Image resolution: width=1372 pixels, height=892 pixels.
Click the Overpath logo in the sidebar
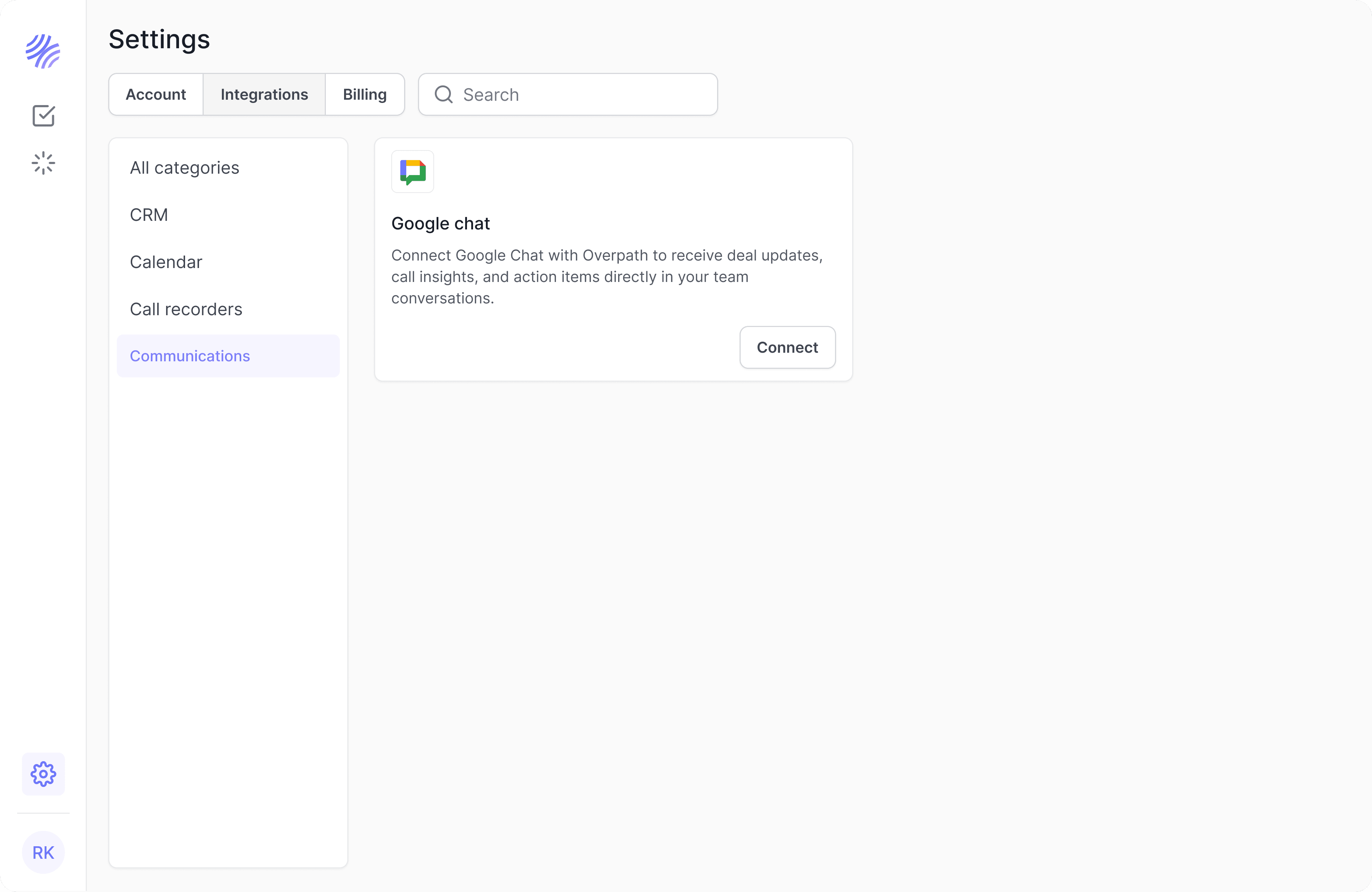43,51
